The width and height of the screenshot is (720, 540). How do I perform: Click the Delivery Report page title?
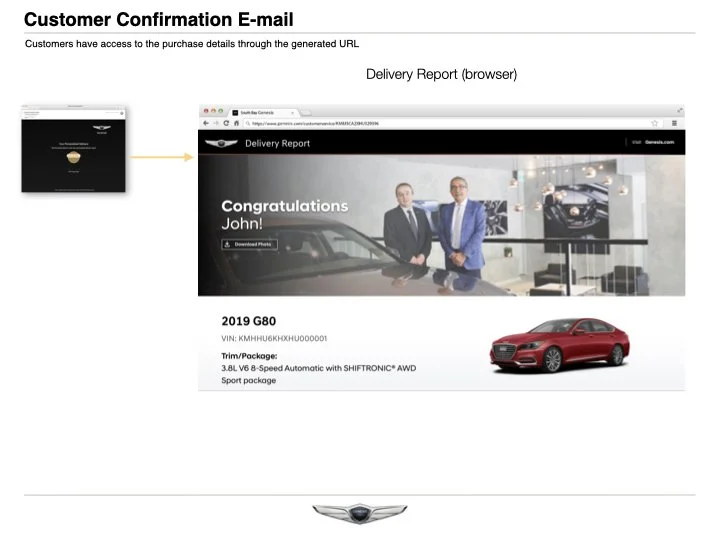point(277,143)
